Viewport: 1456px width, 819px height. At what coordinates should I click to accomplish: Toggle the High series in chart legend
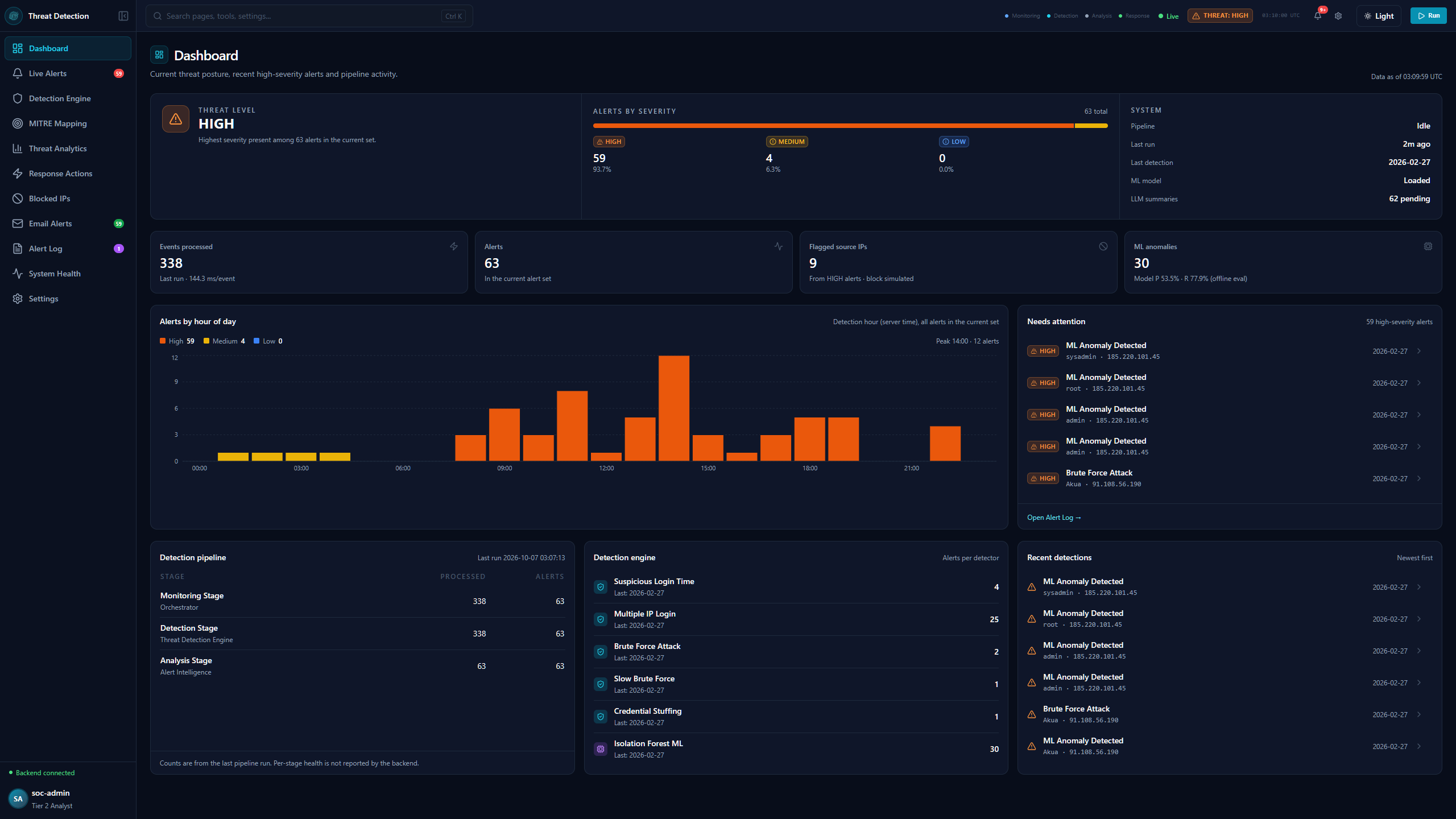click(177, 341)
